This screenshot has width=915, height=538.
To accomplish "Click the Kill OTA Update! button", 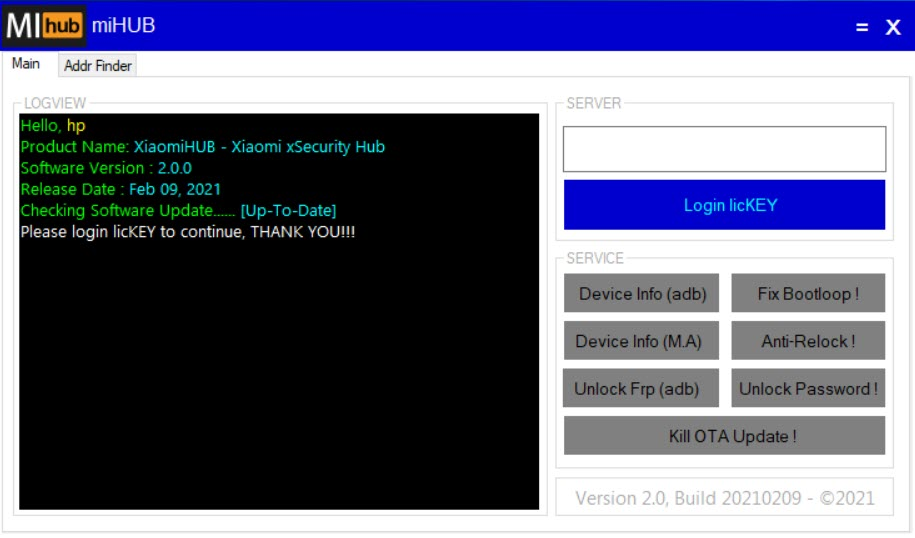I will click(724, 436).
